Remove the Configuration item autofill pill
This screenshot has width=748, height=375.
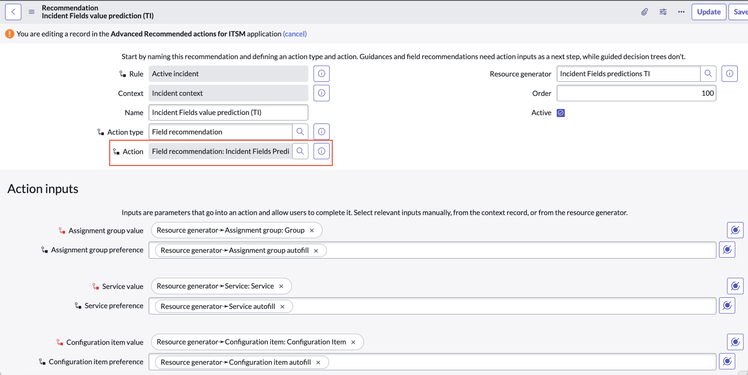[x=318, y=362]
